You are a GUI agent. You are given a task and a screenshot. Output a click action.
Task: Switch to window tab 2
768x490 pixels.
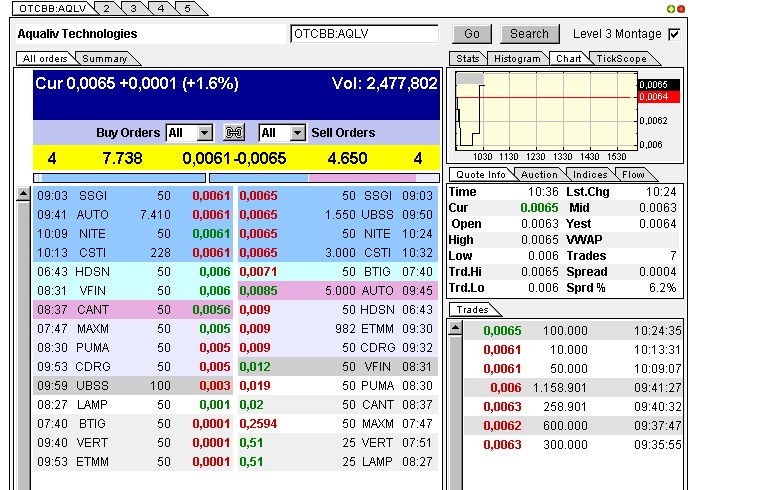(x=106, y=8)
